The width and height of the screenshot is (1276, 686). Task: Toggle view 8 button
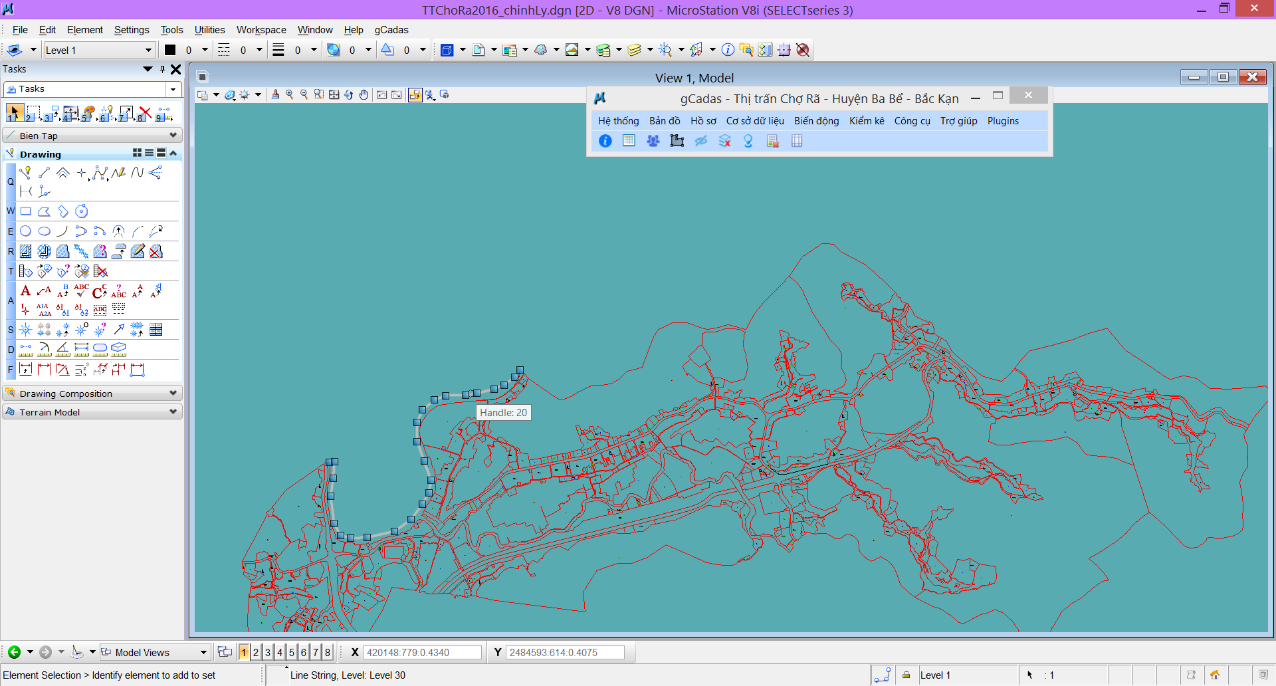[327, 653]
